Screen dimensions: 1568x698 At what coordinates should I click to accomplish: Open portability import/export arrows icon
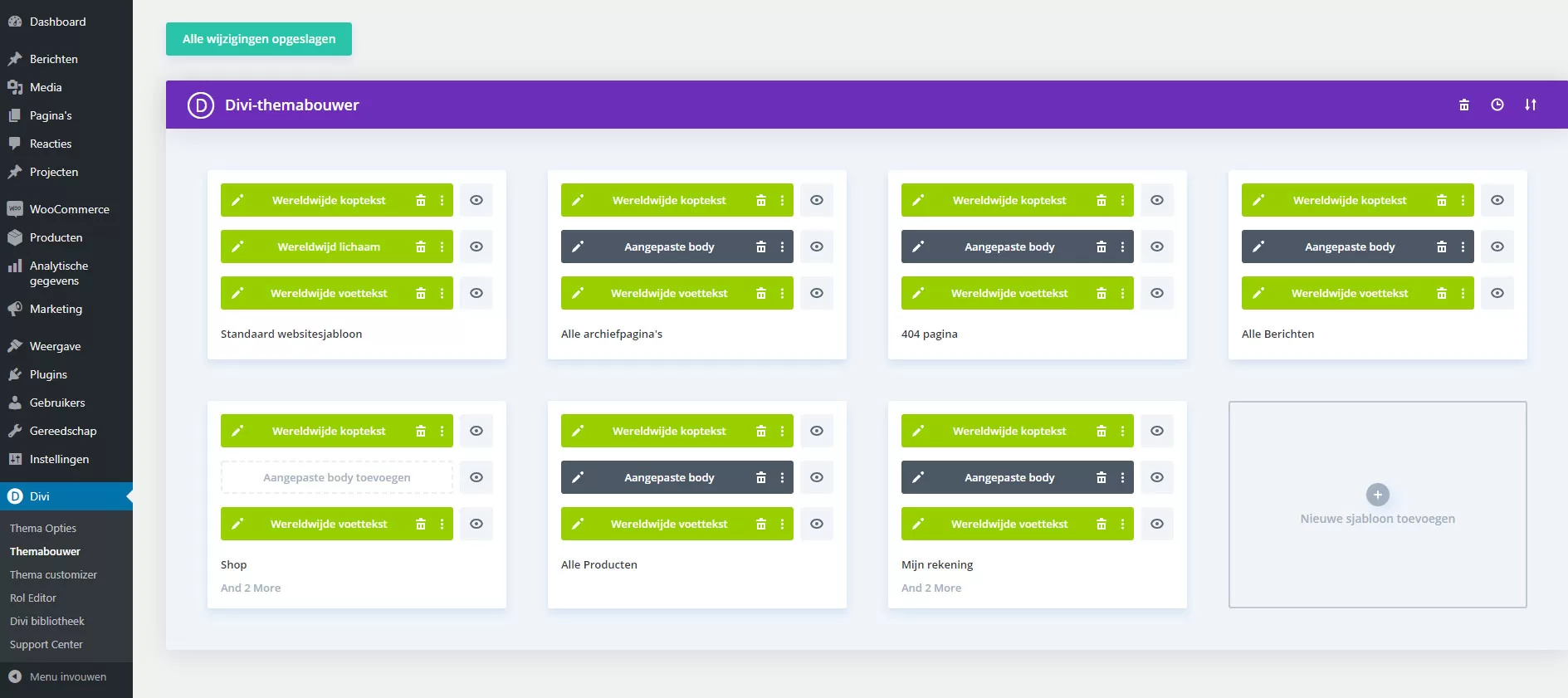point(1531,105)
